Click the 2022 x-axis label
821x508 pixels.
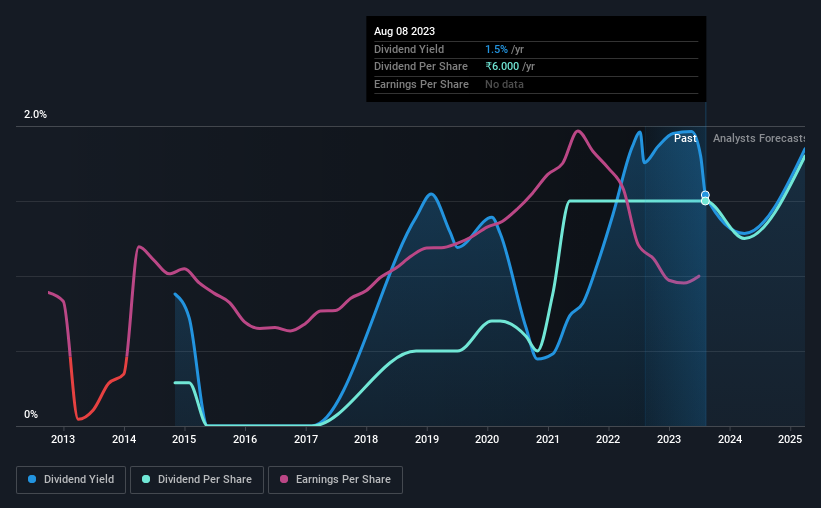[608, 439]
